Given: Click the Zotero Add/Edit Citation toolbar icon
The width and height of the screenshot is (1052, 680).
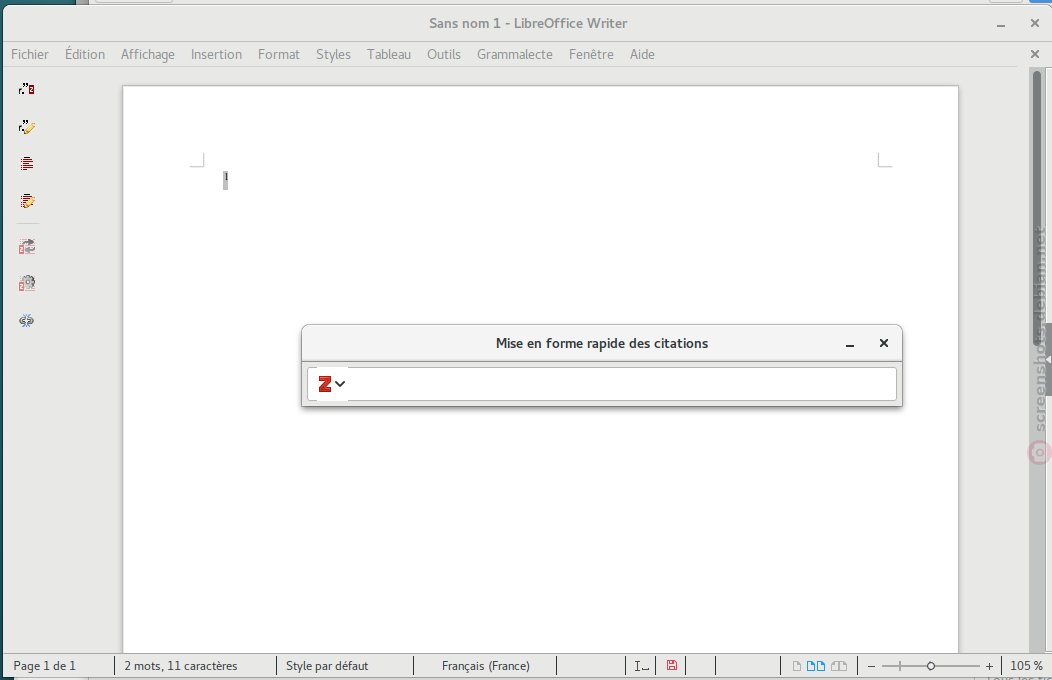Looking at the screenshot, I should [27, 89].
